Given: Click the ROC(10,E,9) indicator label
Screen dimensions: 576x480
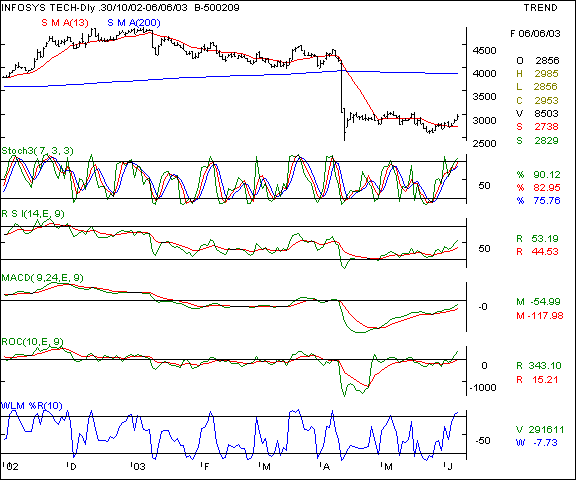Looking at the screenshot, I should [x=32, y=342].
